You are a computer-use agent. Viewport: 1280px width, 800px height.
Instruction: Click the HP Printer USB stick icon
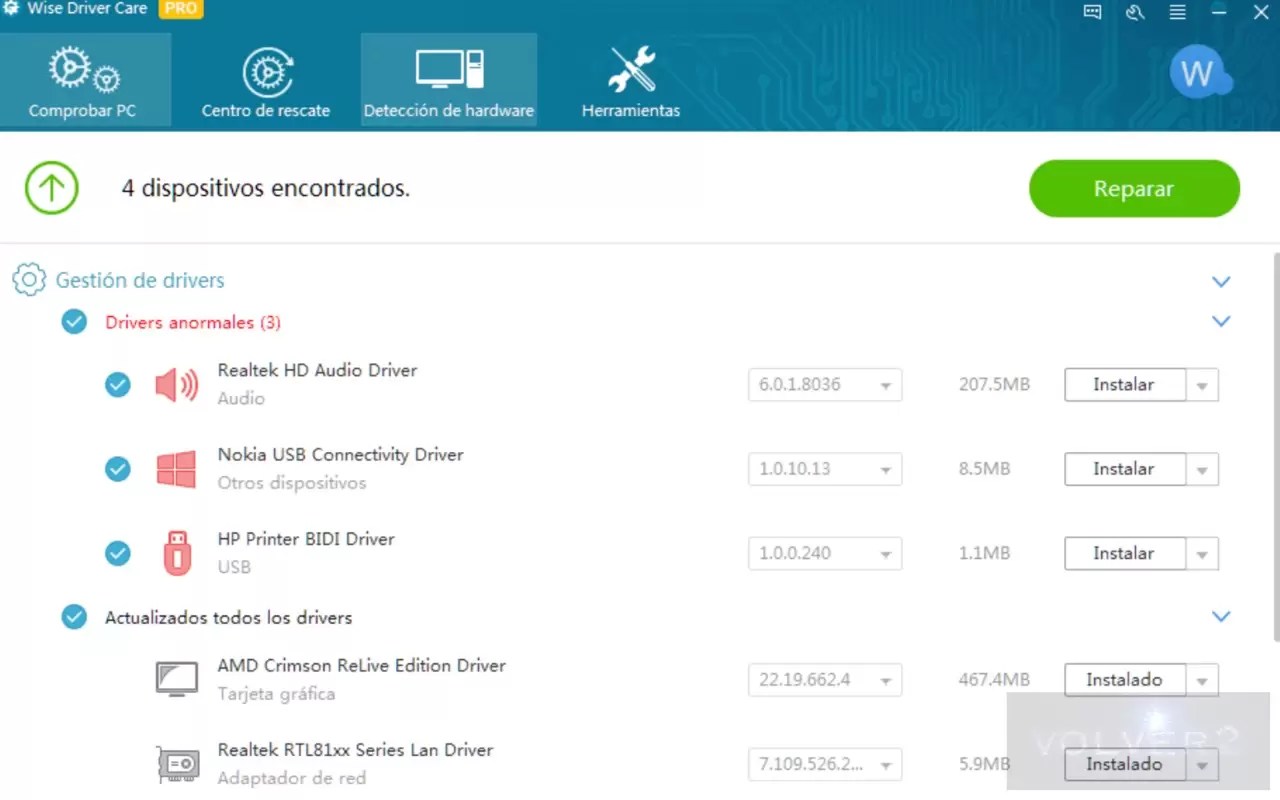click(x=177, y=553)
